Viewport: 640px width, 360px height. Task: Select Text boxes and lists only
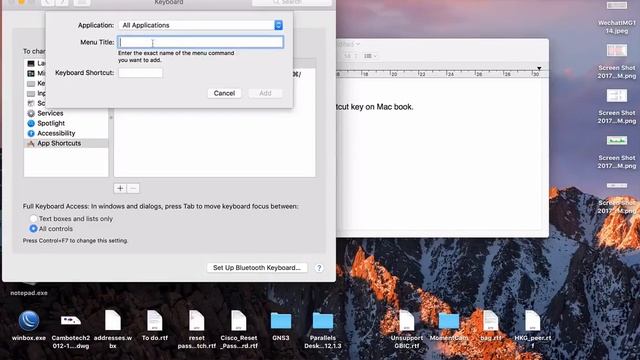(x=33, y=219)
